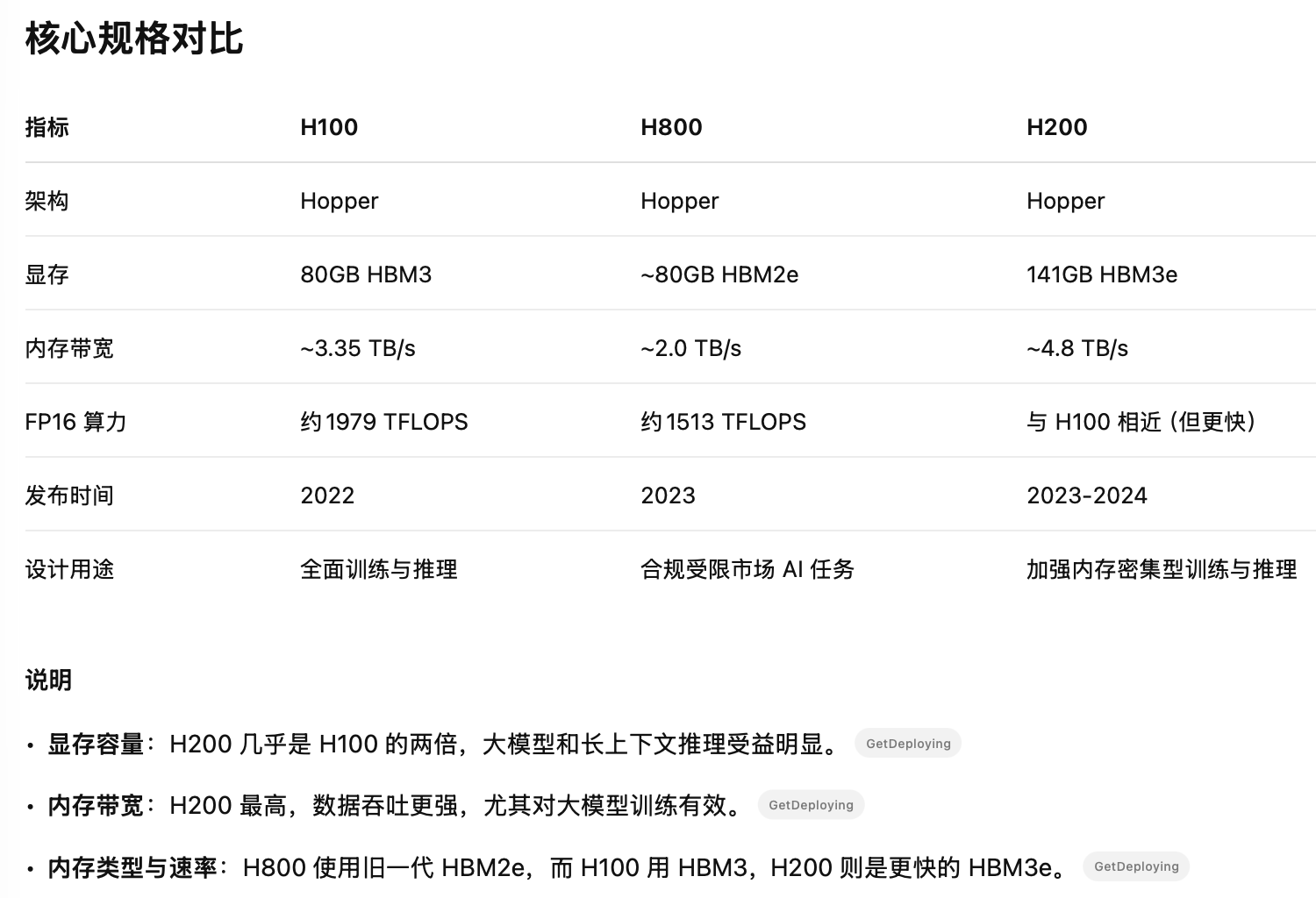Select the 内存带宽 table row label
This screenshot has width=1316, height=898.
point(69,348)
